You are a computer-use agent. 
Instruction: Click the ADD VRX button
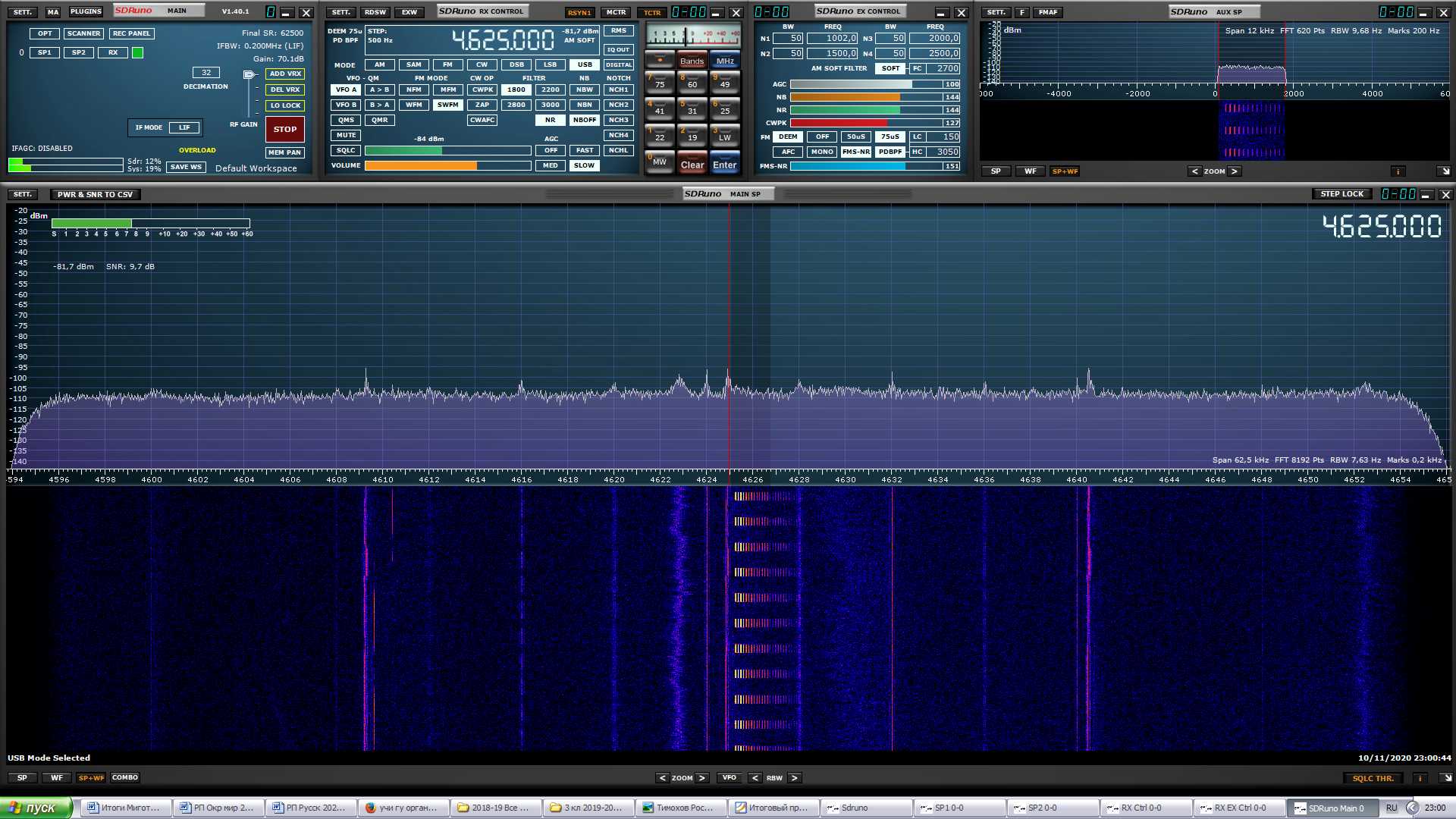[285, 74]
